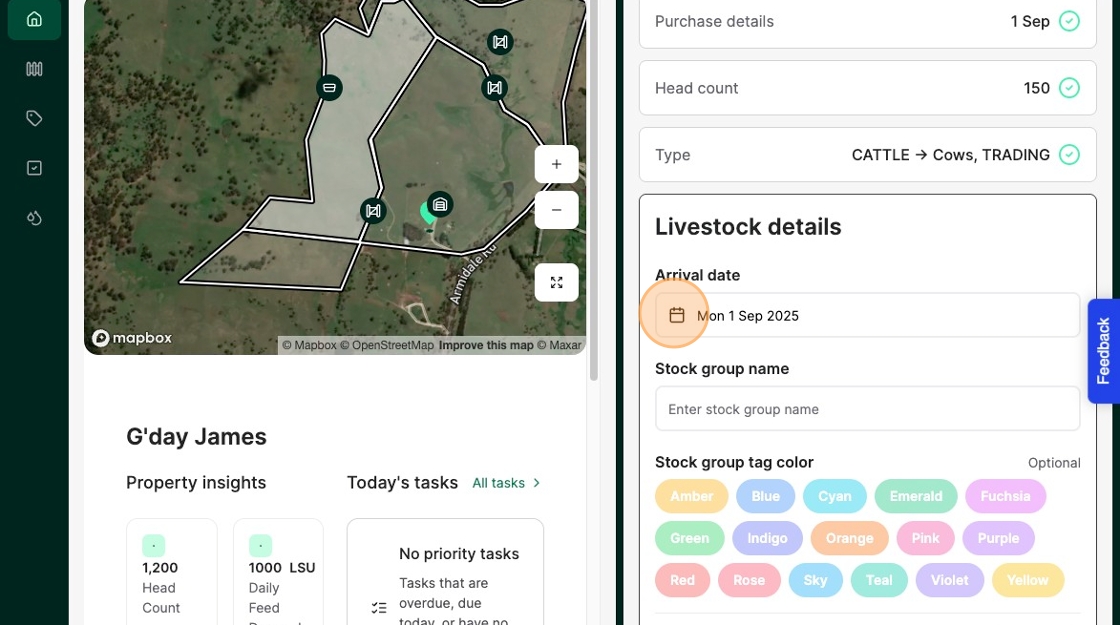The image size is (1120, 625).
Task: Select the Emerald tag color
Action: tap(916, 496)
